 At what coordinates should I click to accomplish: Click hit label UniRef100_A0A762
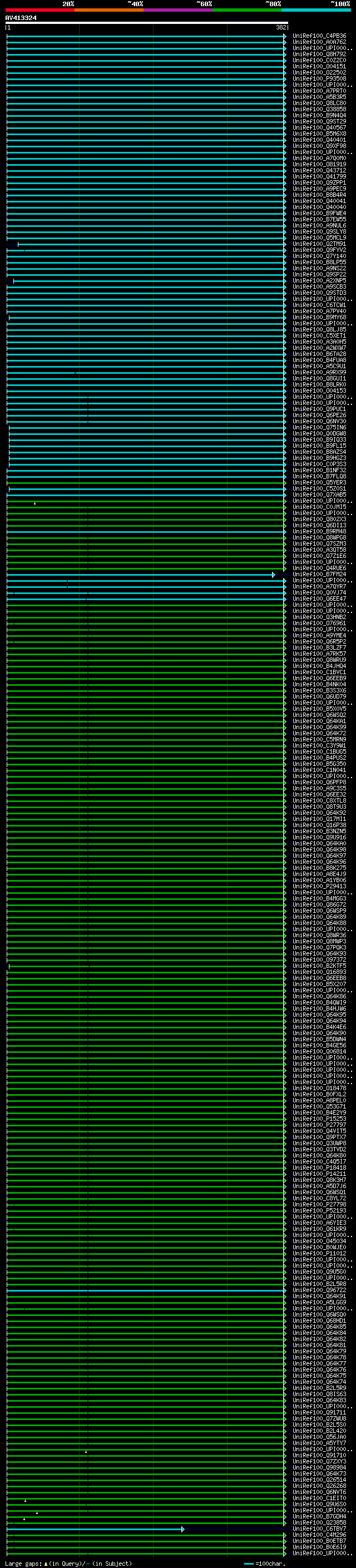pos(319,42)
